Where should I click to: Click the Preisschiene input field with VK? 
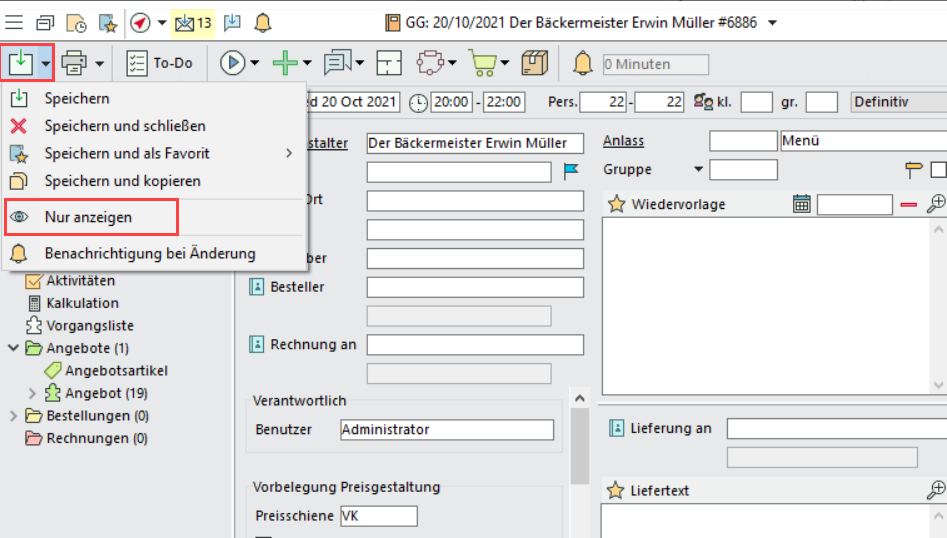(377, 516)
